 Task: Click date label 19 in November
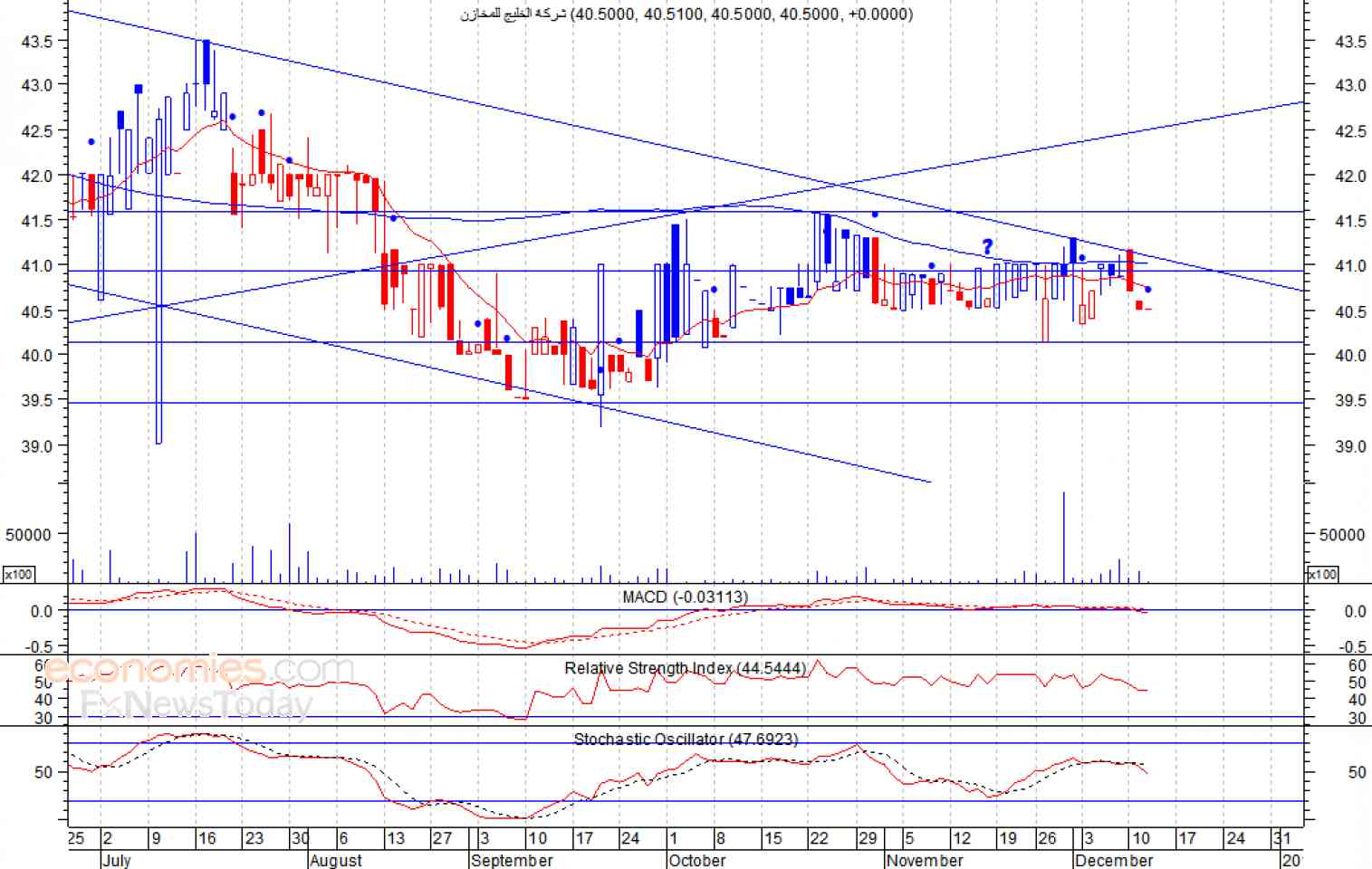click(1007, 838)
